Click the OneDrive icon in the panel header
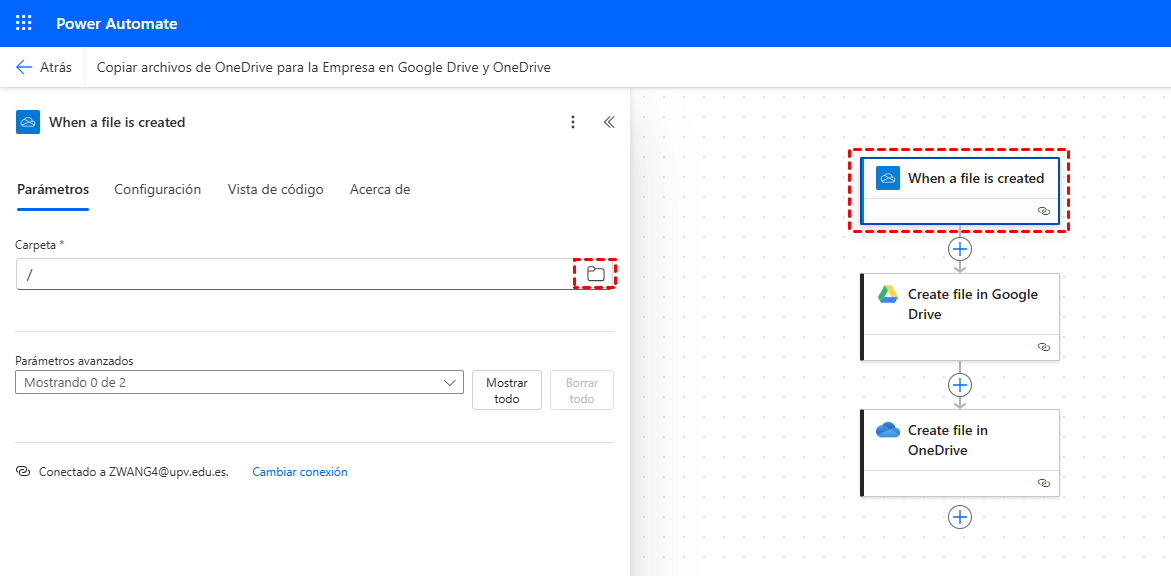Image resolution: width=1171 pixels, height=576 pixels. (x=28, y=122)
